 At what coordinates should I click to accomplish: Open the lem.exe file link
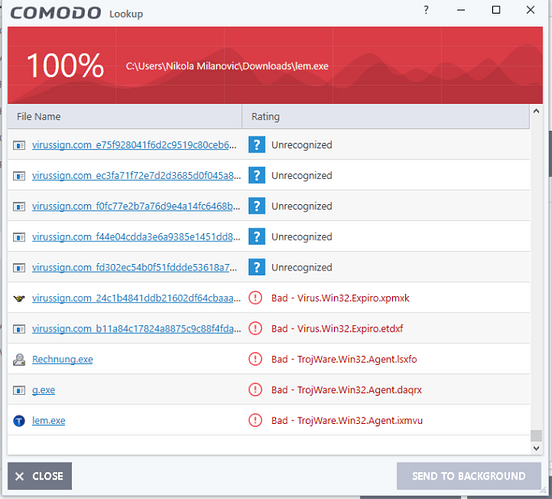(49, 421)
